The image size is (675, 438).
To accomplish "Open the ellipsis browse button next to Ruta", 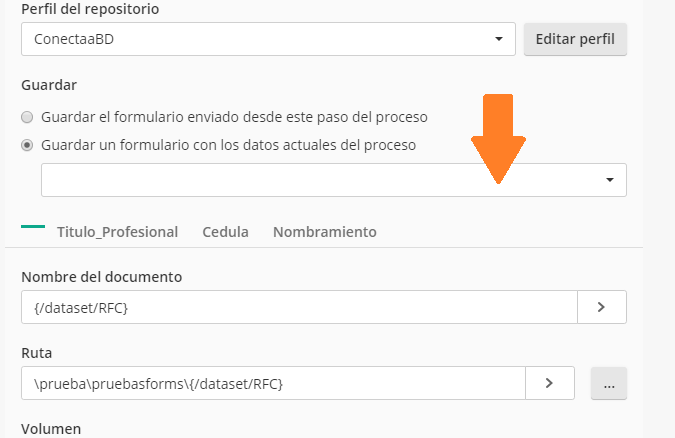I will 609,383.
